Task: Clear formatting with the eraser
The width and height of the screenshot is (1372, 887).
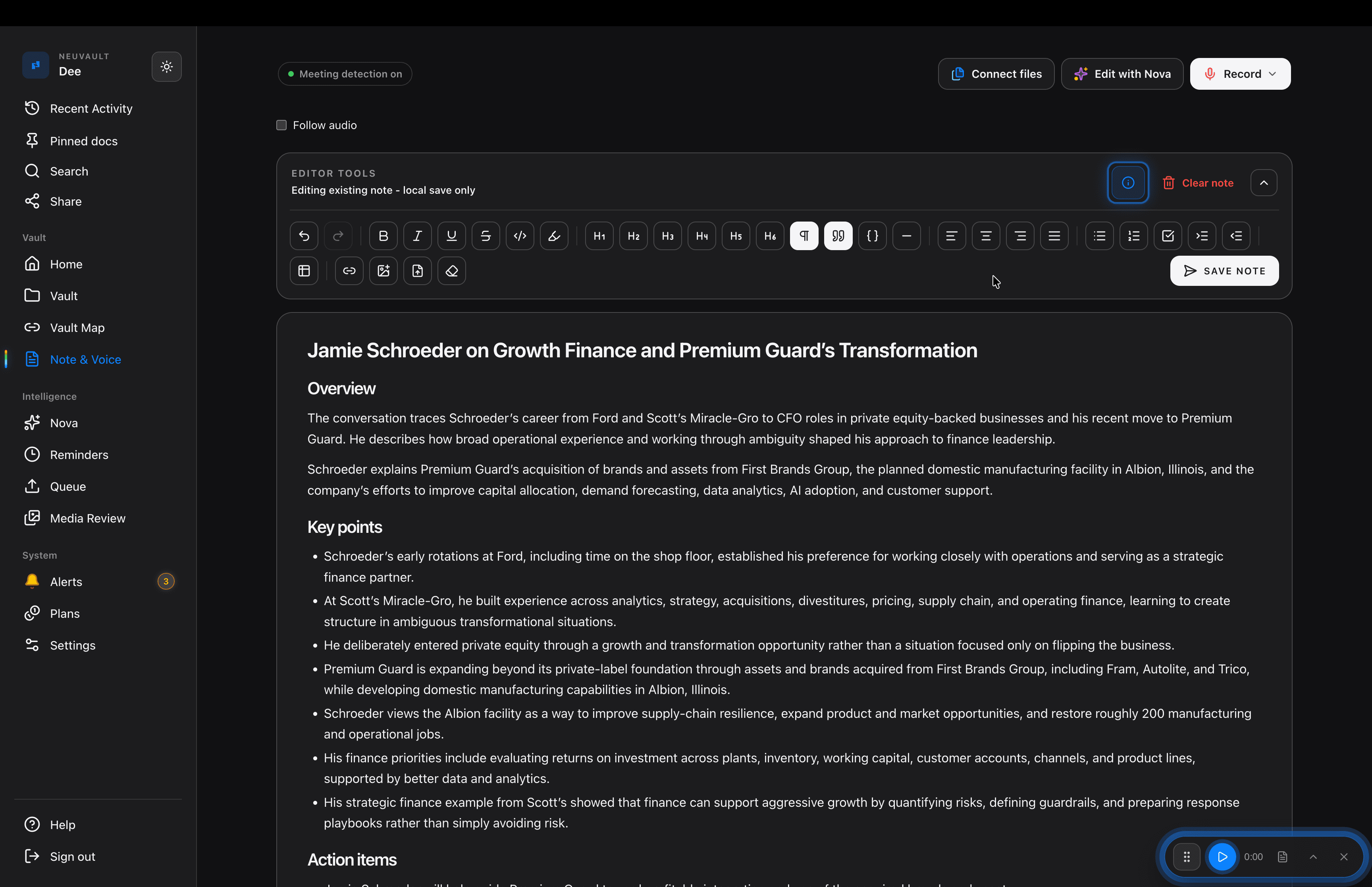Action: (452, 271)
